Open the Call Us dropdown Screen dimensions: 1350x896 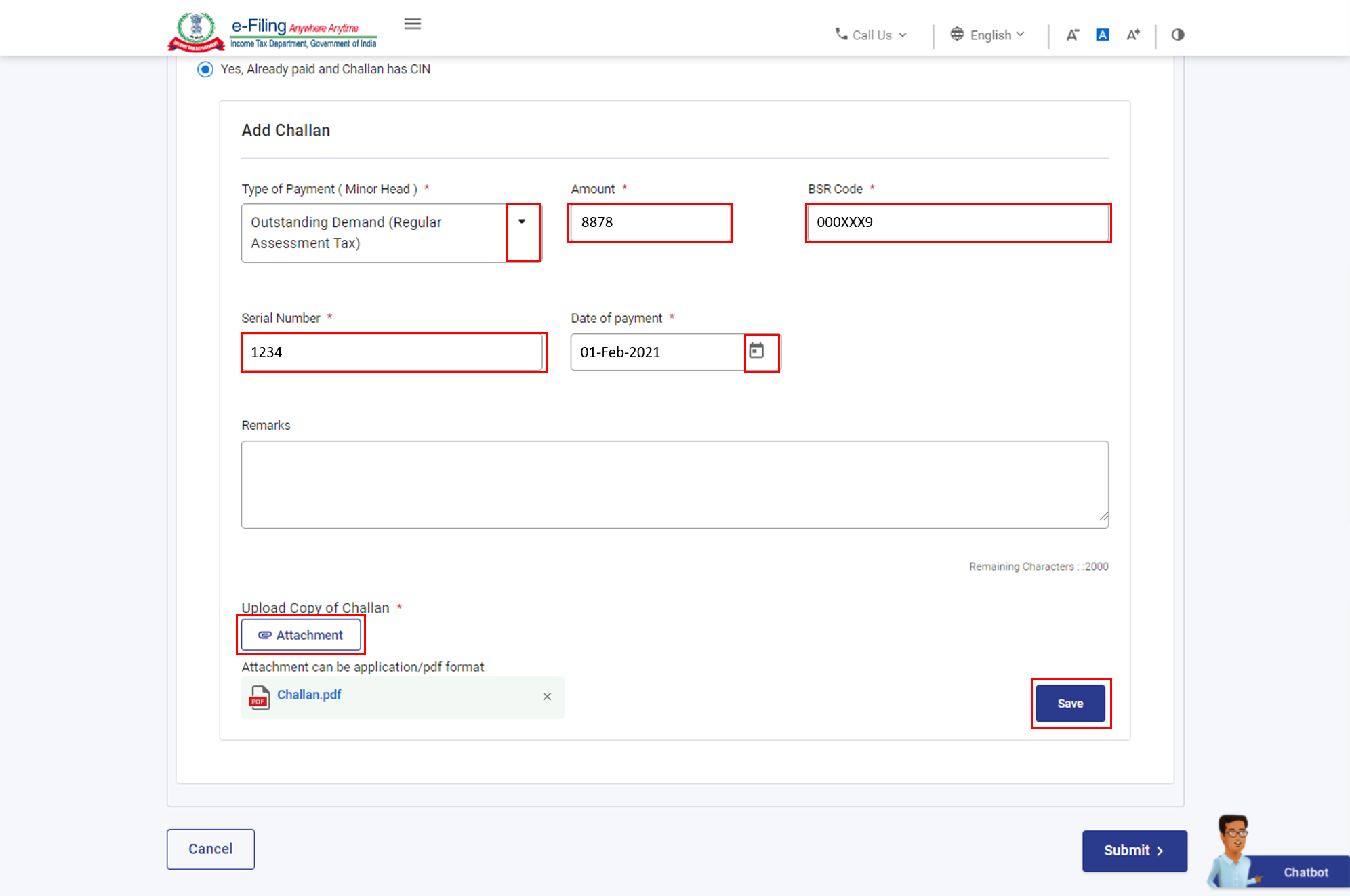871,35
